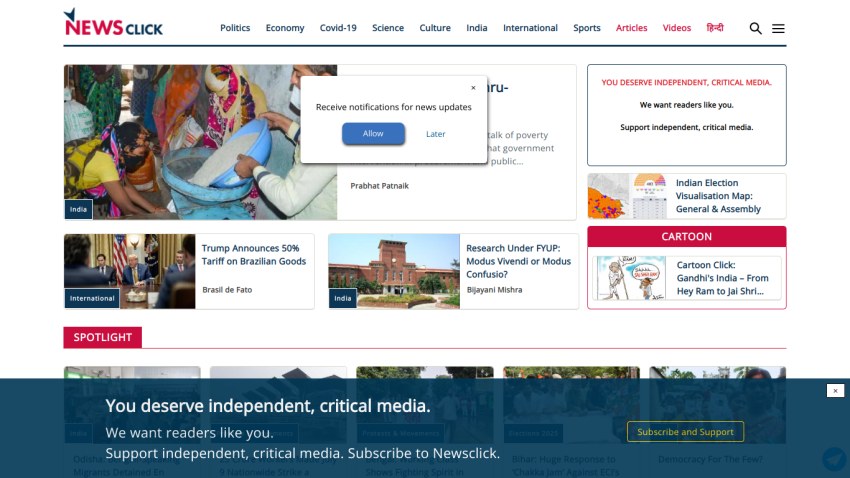Dismiss the bottom subscribe banner
Image resolution: width=850 pixels, height=478 pixels.
click(835, 391)
